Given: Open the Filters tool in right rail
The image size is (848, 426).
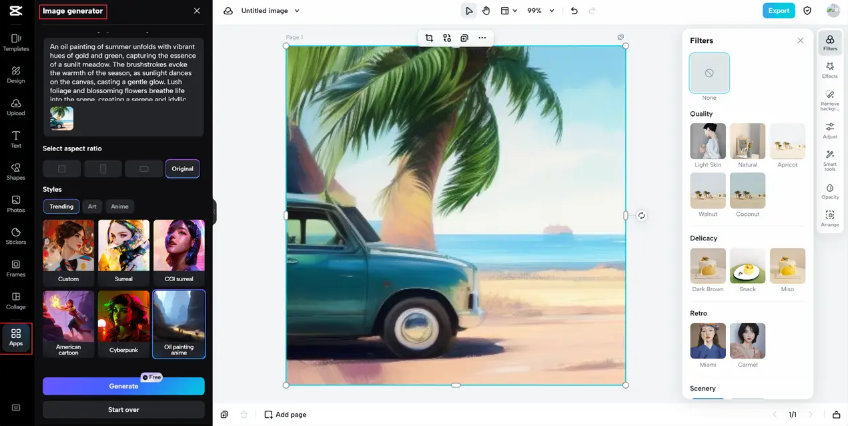Looking at the screenshot, I should [x=830, y=42].
